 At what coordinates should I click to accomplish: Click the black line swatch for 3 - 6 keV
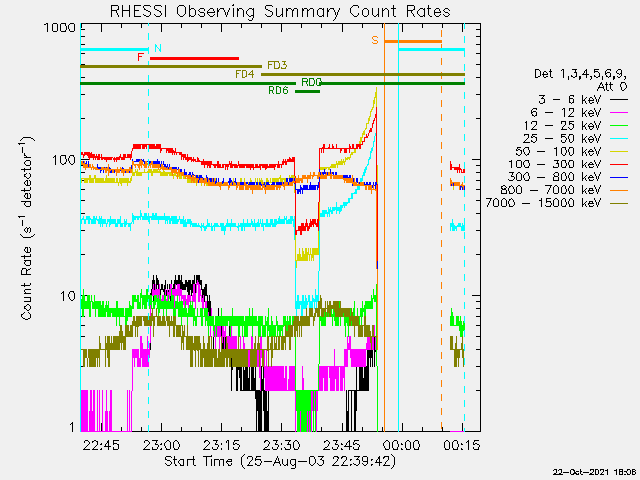619,99
